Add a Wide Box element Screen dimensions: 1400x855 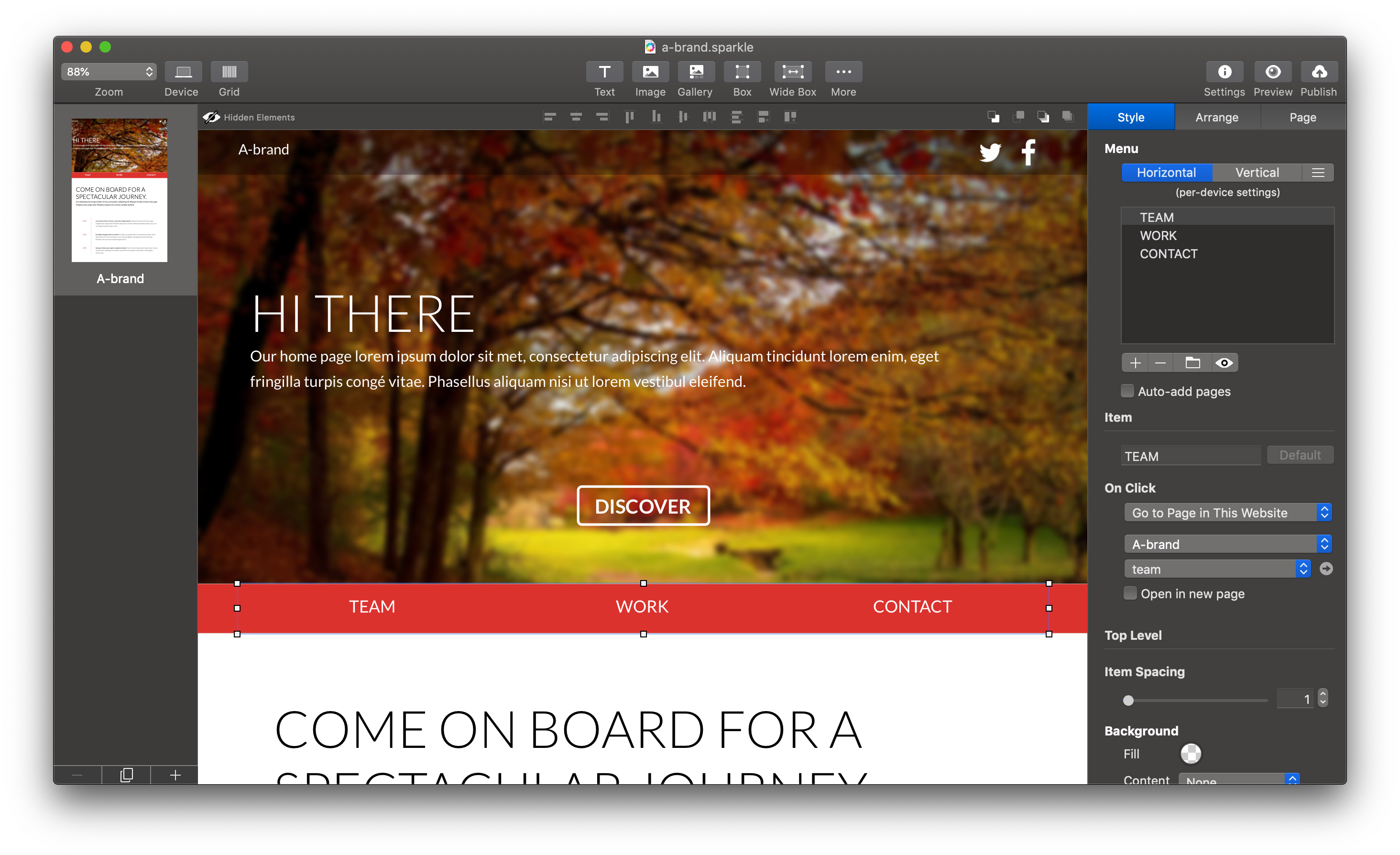pos(792,72)
